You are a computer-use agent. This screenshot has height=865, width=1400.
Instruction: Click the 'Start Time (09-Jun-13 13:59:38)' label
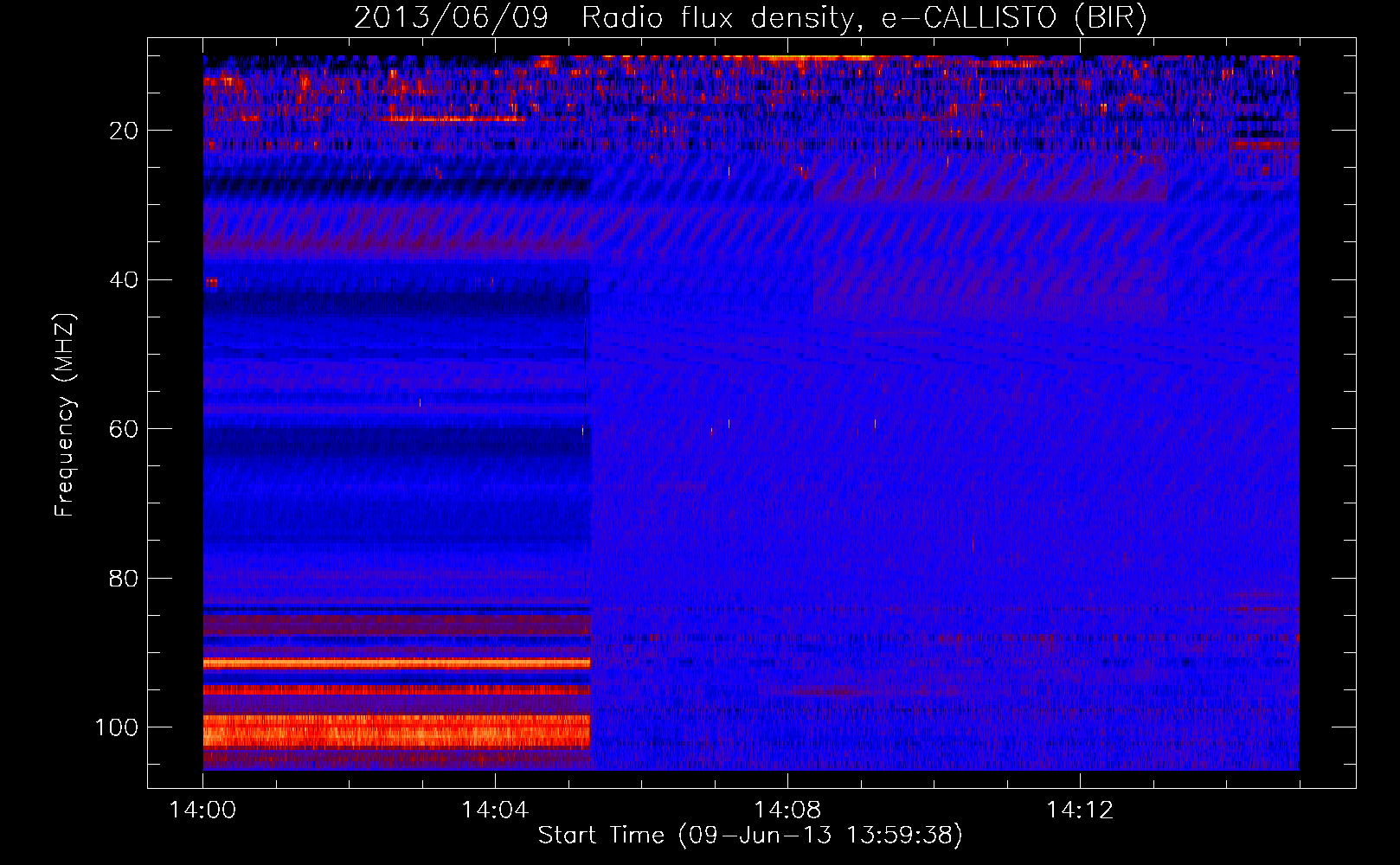point(750,835)
